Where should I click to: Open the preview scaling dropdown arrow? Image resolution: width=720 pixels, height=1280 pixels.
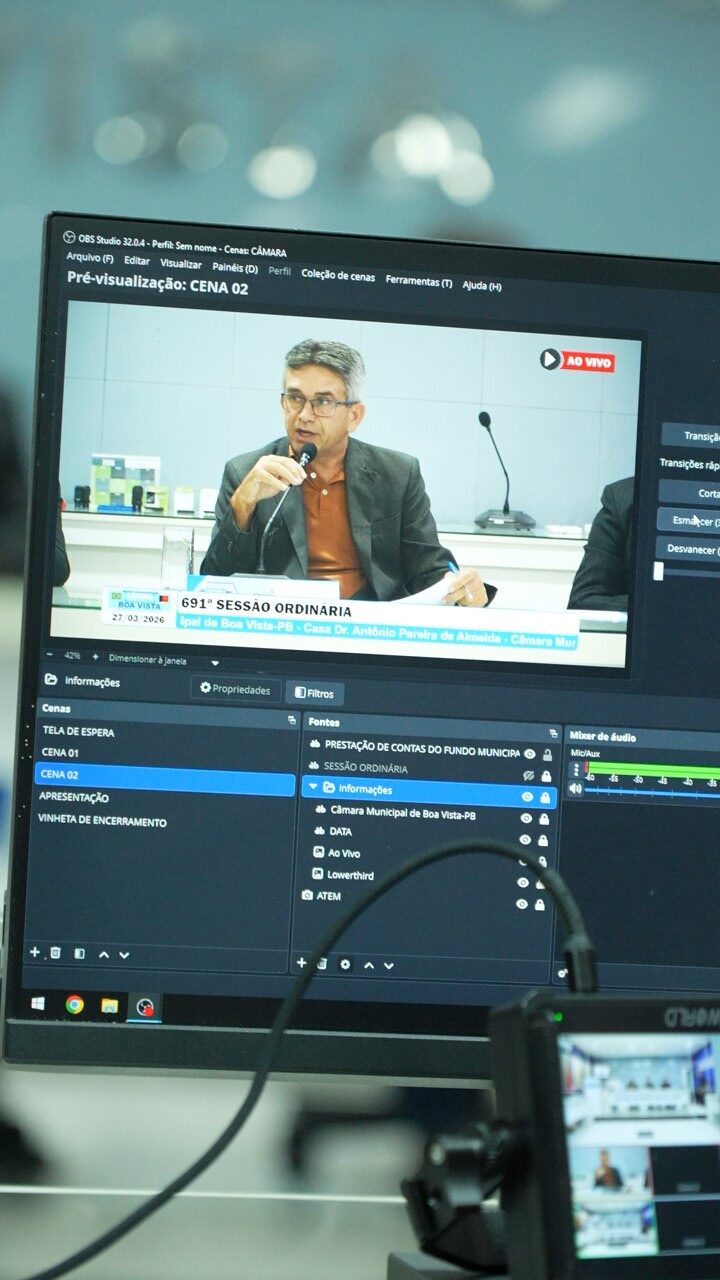214,662
